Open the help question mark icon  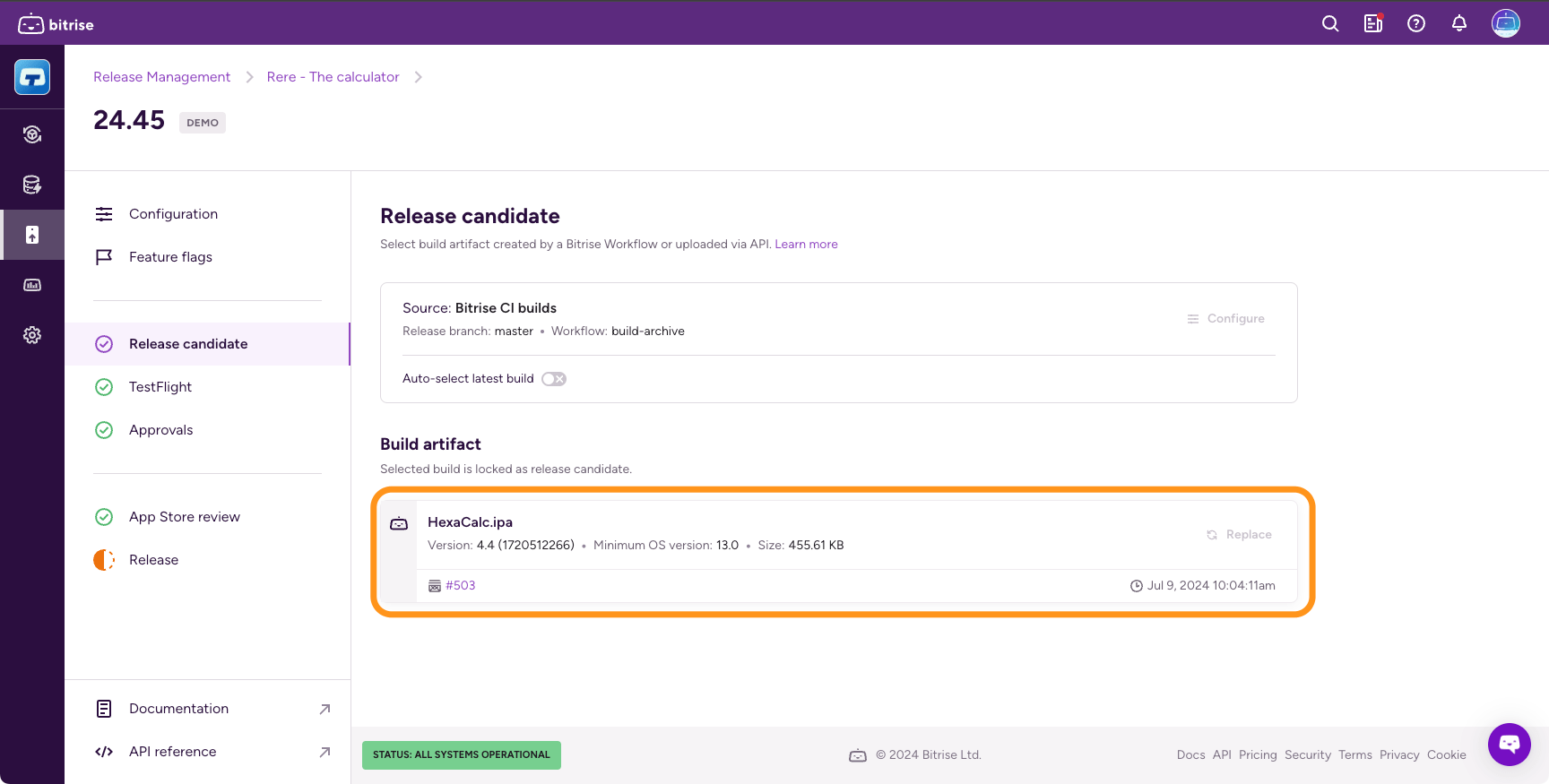coord(1416,24)
